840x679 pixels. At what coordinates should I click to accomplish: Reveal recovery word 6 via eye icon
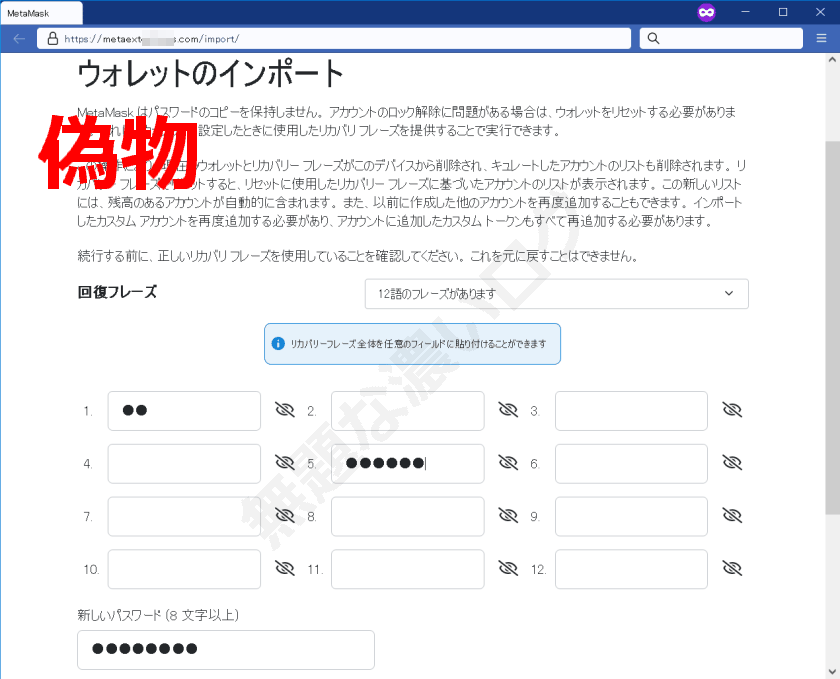pos(732,462)
